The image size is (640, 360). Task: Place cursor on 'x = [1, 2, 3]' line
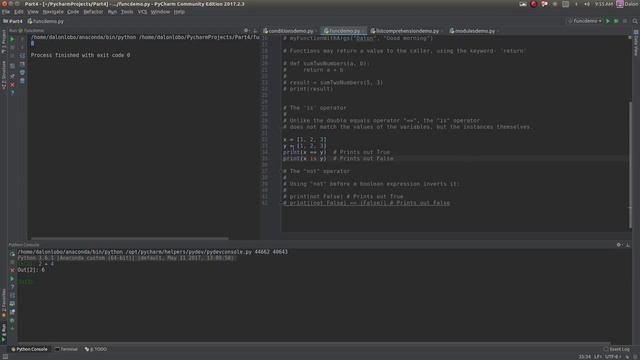click(304, 140)
